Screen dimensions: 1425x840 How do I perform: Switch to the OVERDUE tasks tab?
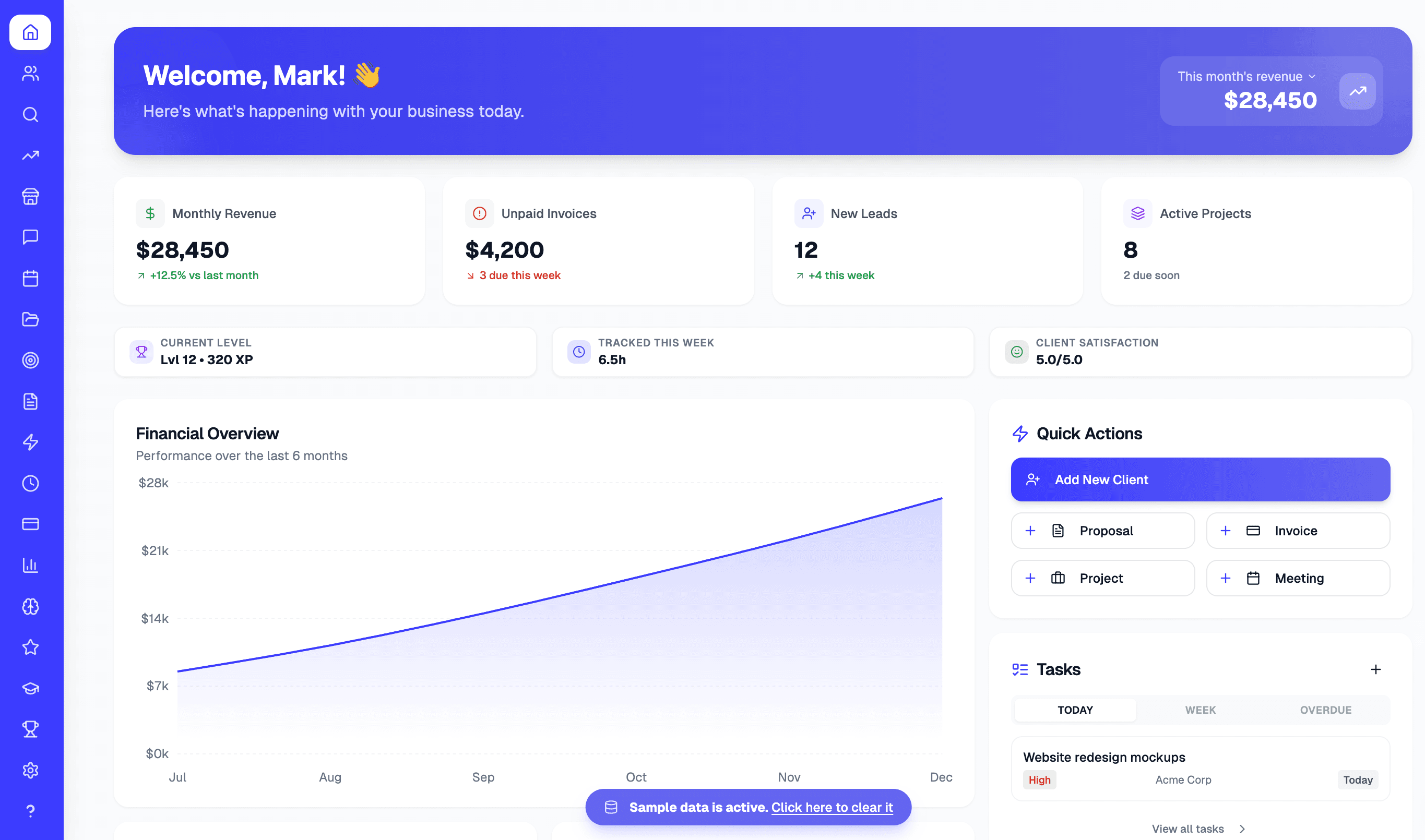[1325, 710]
